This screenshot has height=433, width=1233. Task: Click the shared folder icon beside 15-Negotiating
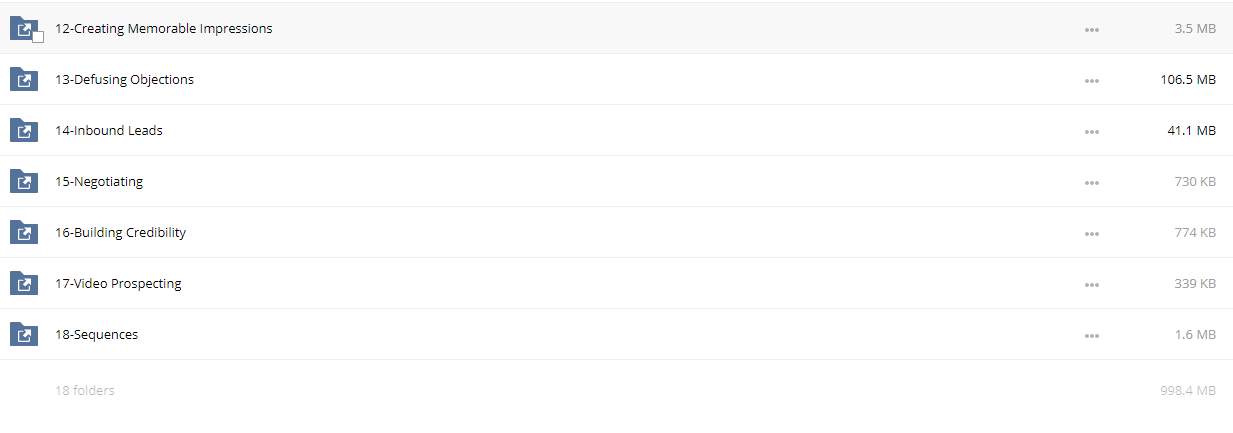pos(24,182)
